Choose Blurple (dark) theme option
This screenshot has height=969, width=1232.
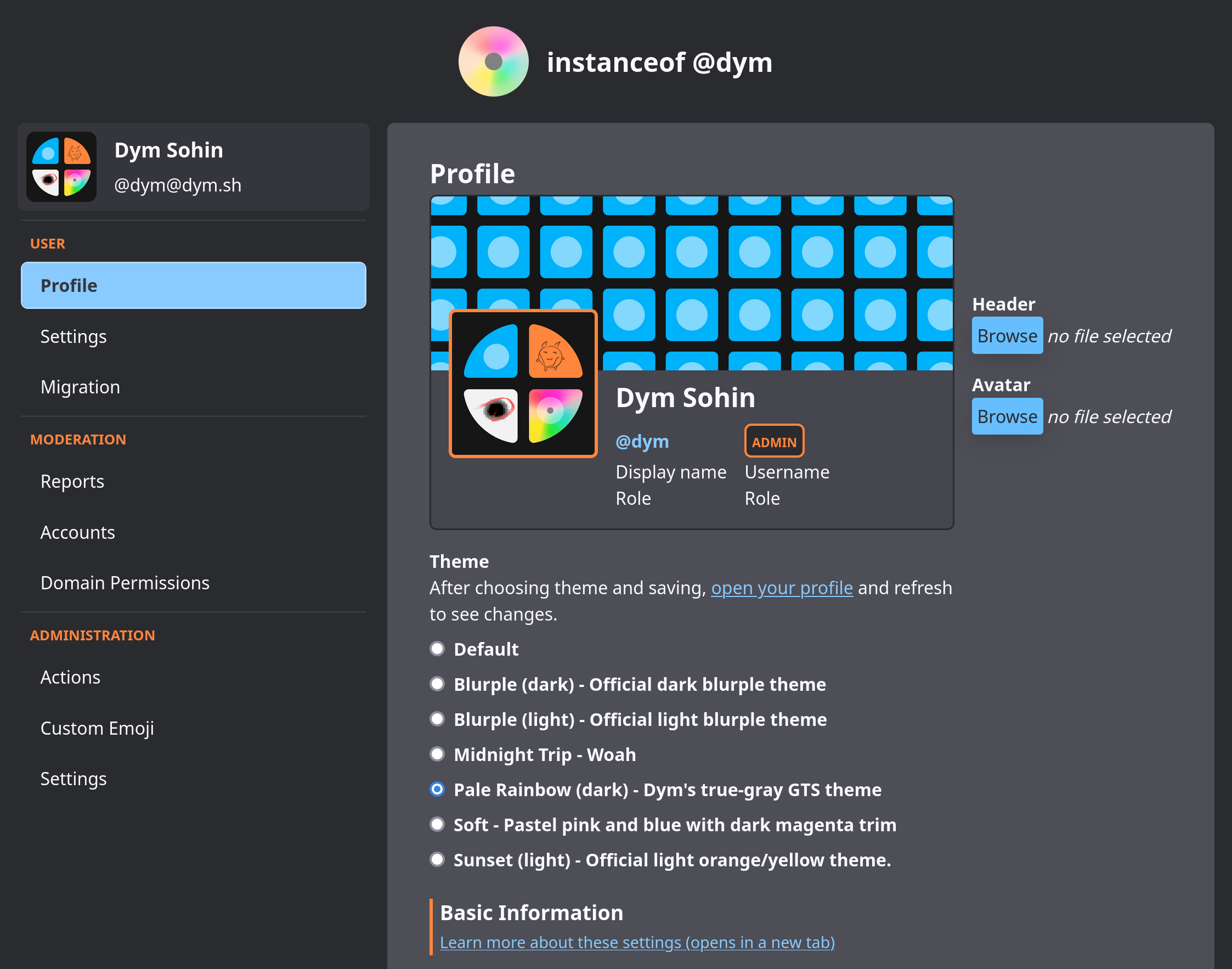coord(437,684)
